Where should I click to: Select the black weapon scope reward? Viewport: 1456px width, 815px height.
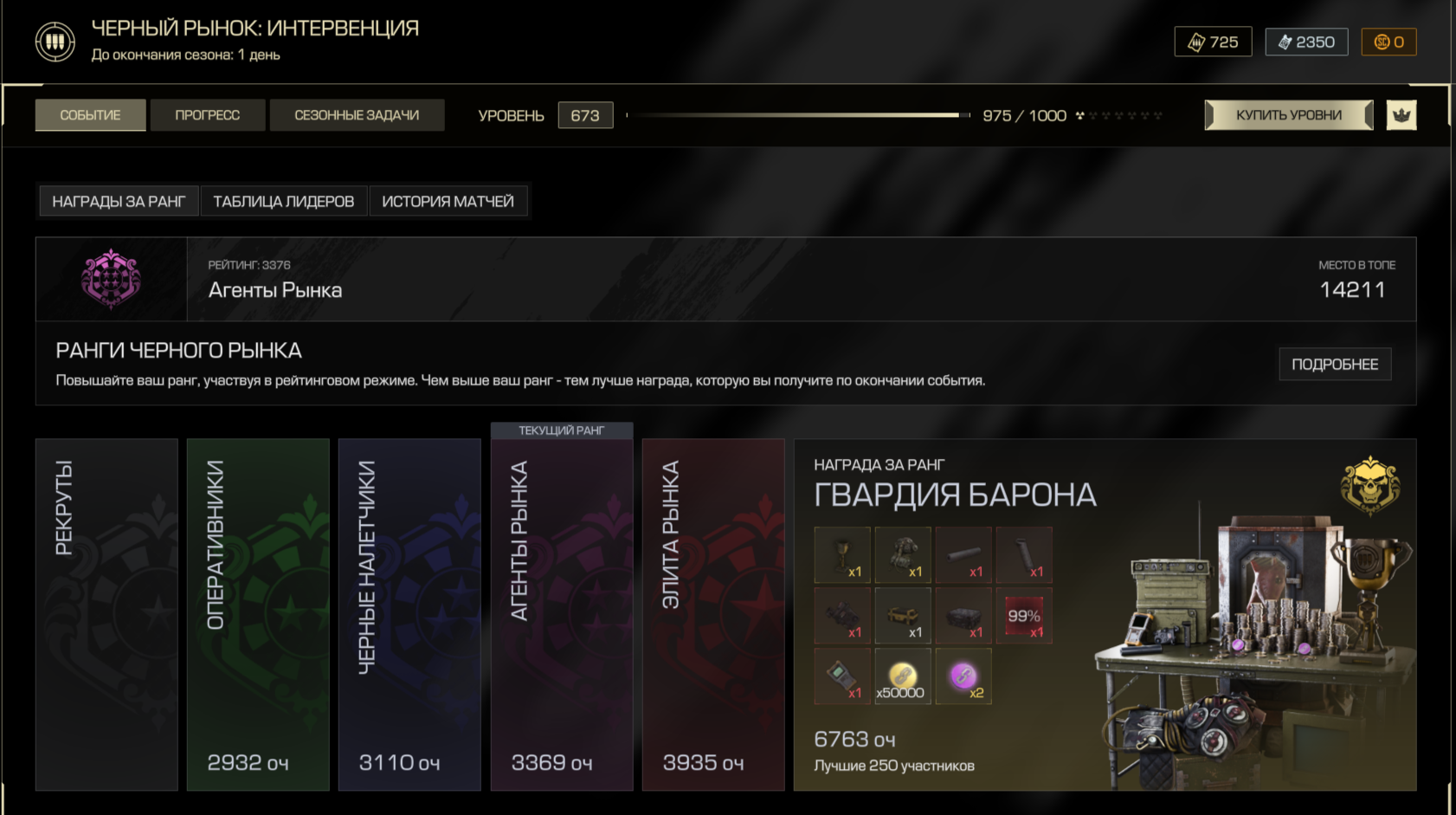842,615
